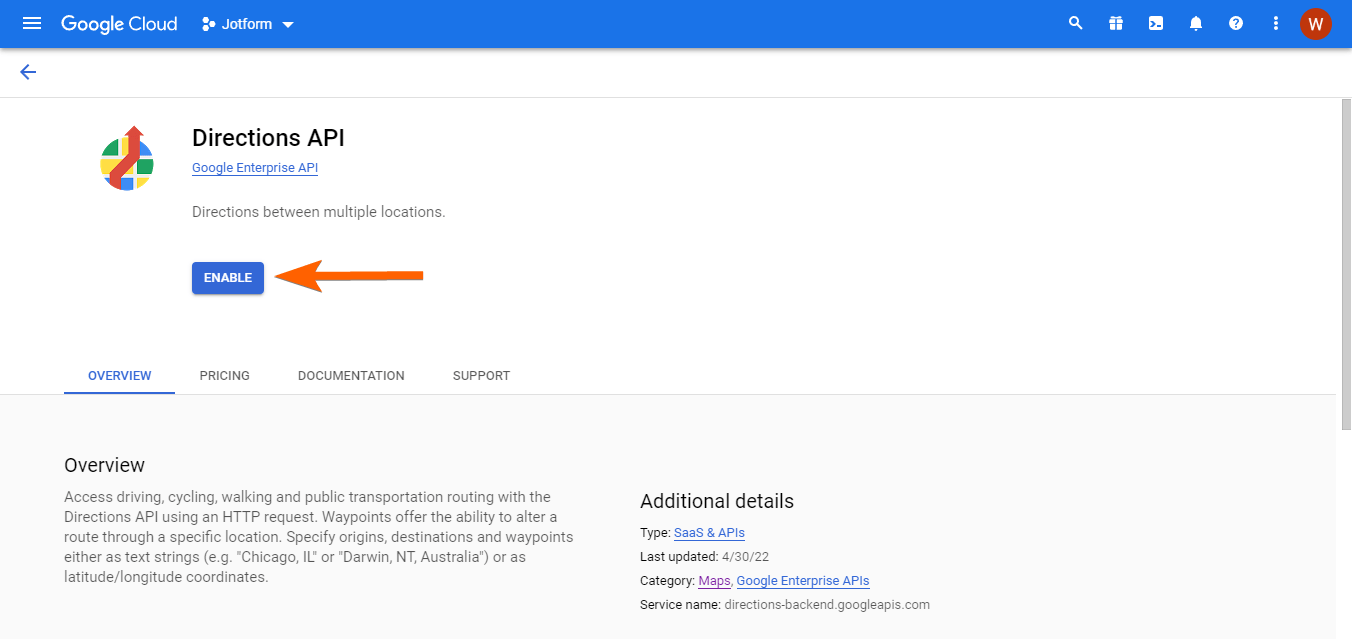The height and width of the screenshot is (639, 1352).
Task: Open the Support tab
Action: [481, 376]
